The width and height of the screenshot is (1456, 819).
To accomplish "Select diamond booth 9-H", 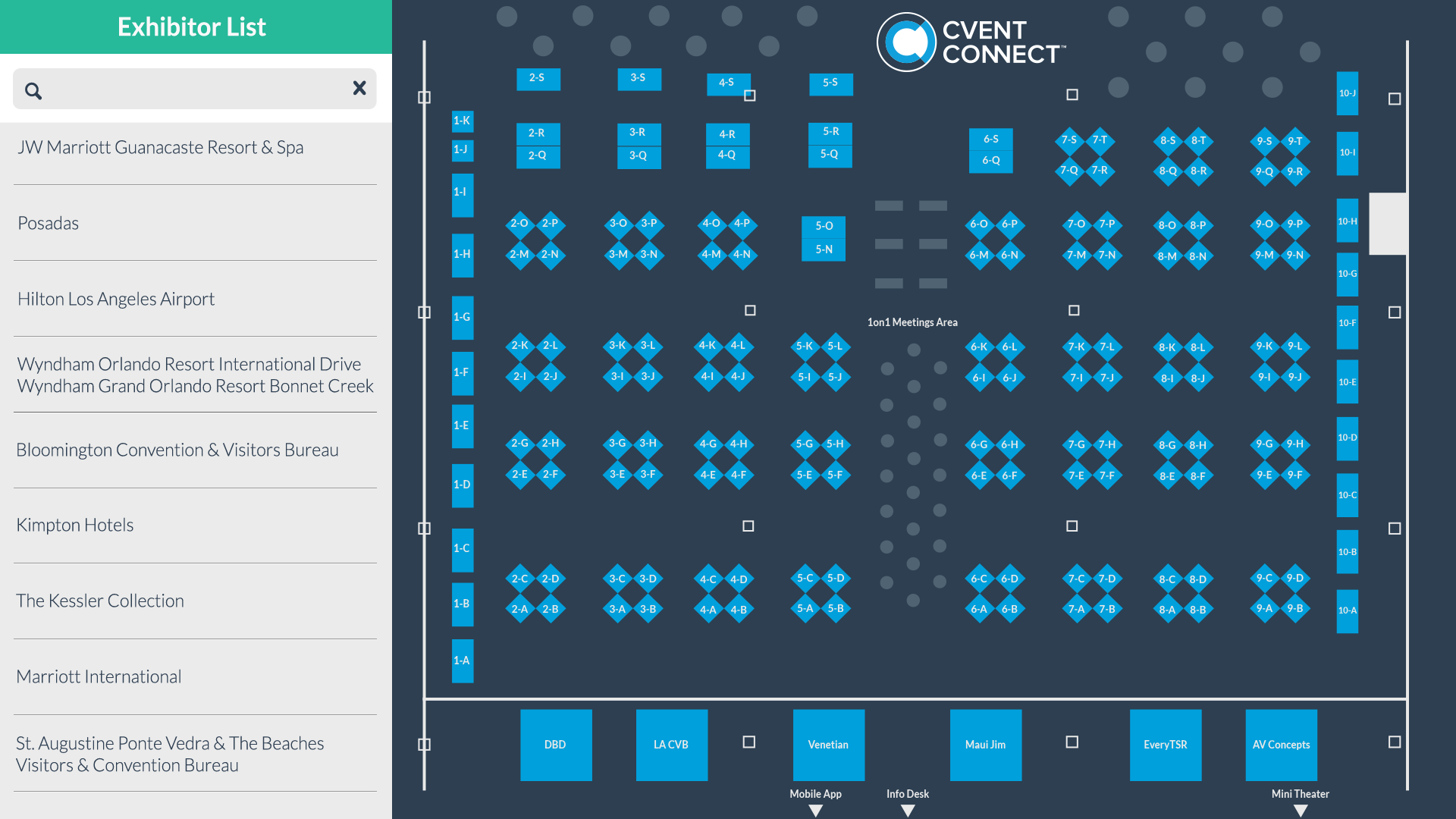I will tap(1295, 444).
